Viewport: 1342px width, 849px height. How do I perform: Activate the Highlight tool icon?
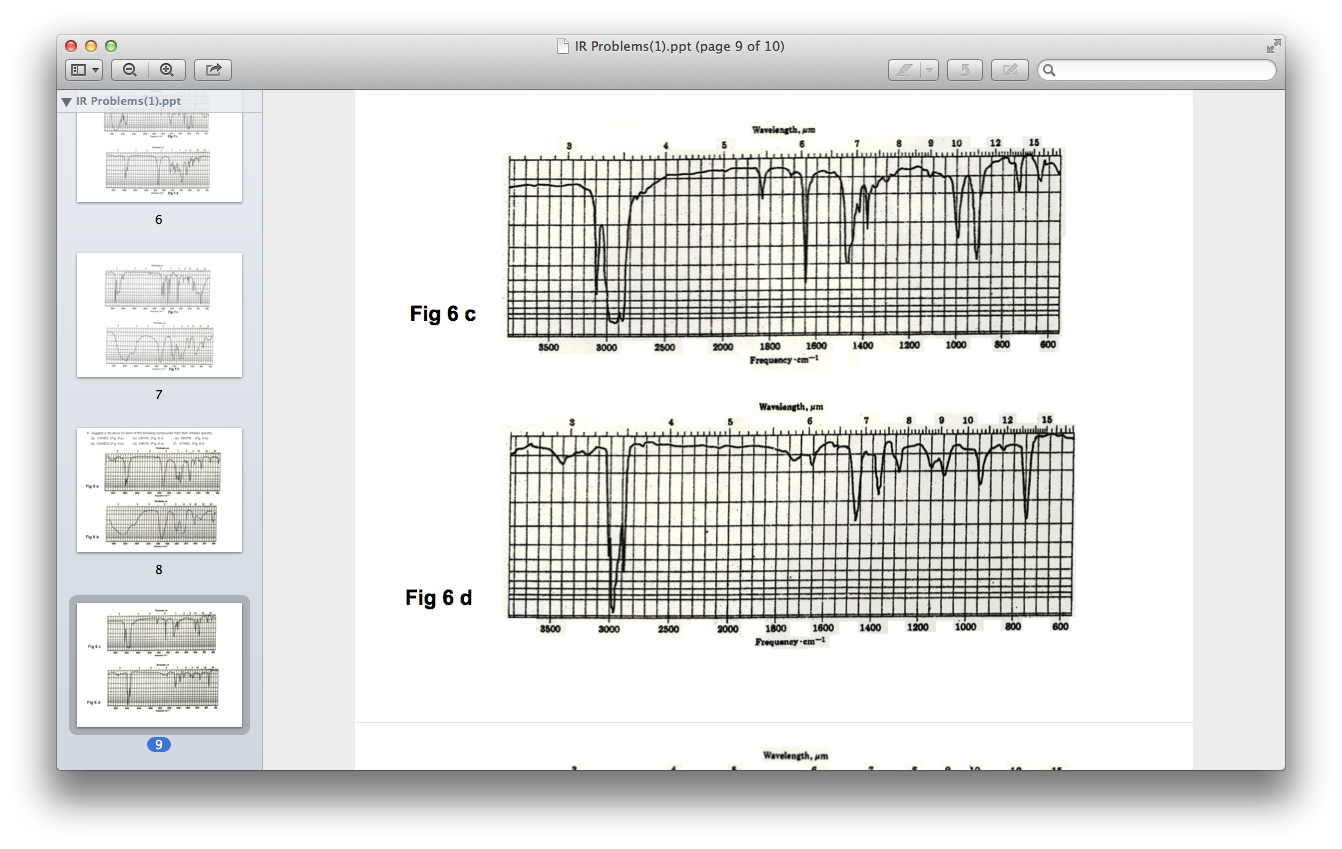pyautogui.click(x=903, y=69)
